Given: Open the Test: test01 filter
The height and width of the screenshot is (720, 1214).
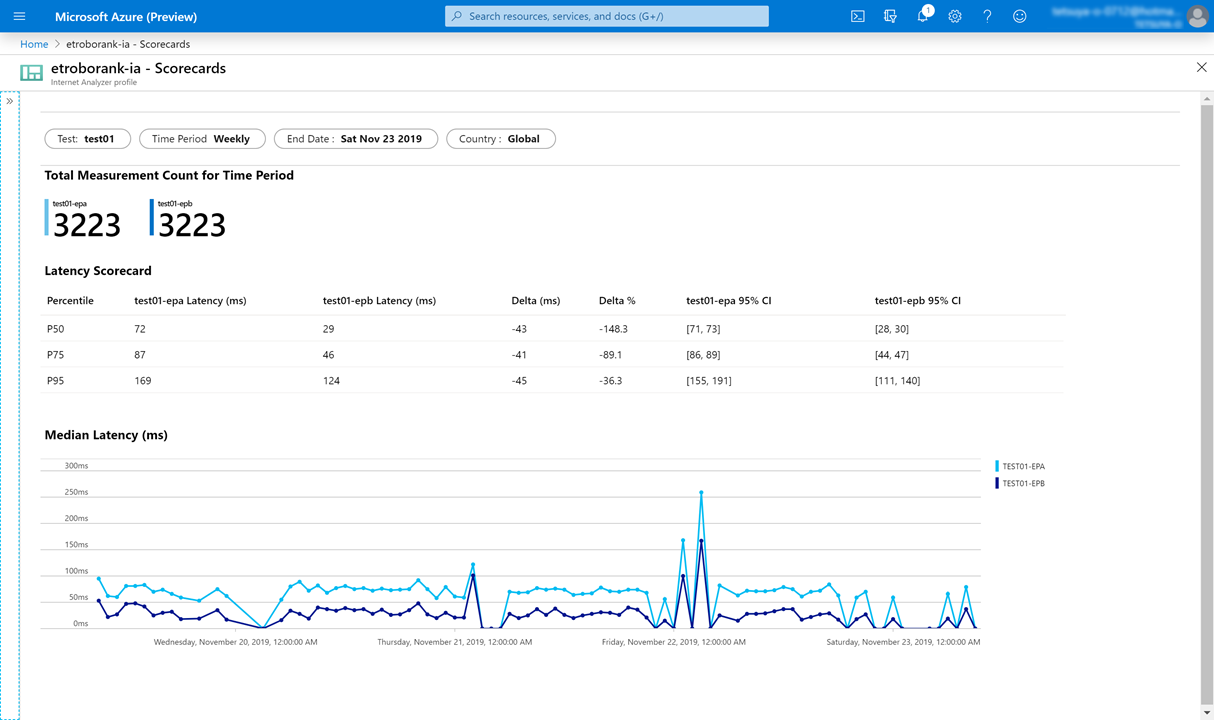Looking at the screenshot, I should (x=87, y=139).
